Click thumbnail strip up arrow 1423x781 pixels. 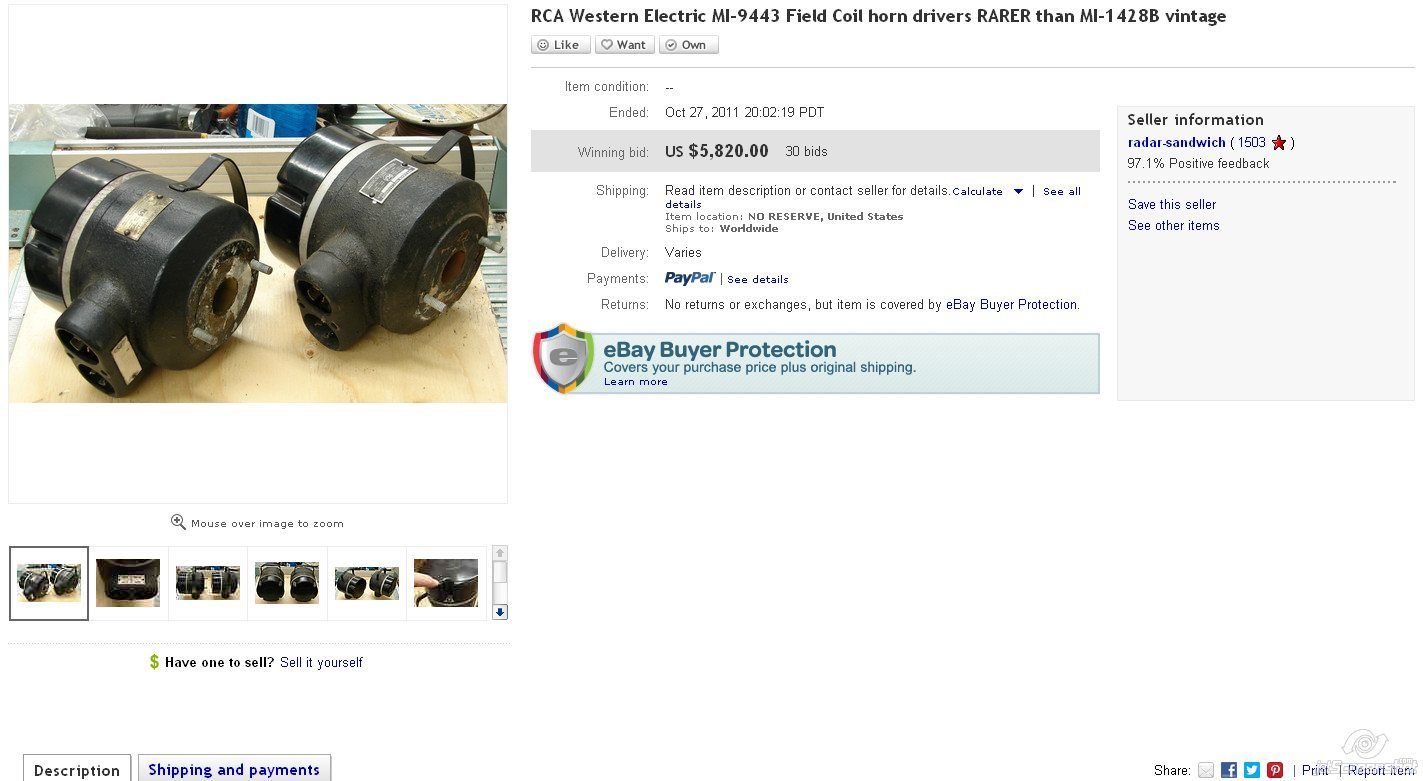click(500, 553)
